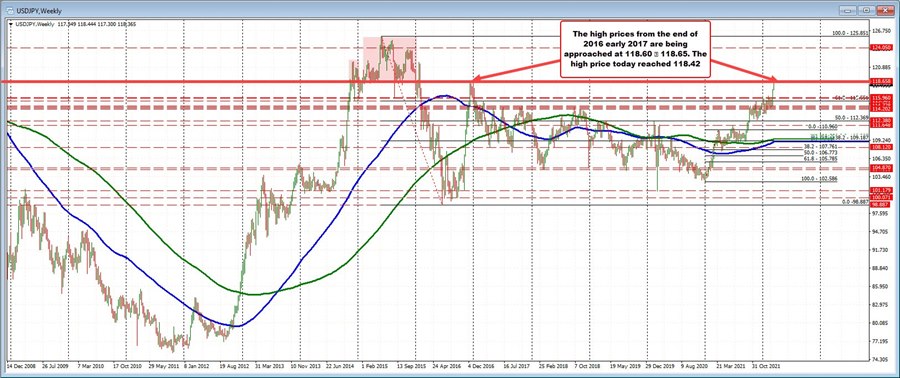Click the 14 Dec 2008 date label
Viewport: 900px width, 378px height.
click(x=20, y=365)
